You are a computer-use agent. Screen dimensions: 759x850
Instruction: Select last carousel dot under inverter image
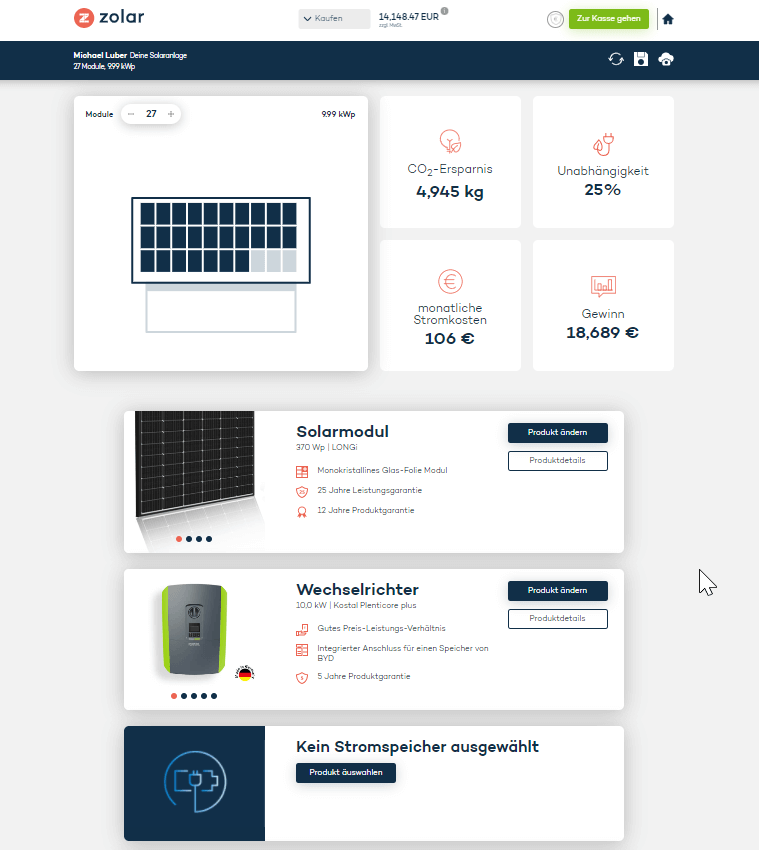point(214,695)
